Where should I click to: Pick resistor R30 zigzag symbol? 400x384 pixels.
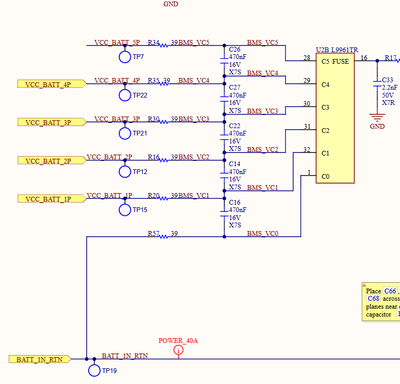(163, 122)
